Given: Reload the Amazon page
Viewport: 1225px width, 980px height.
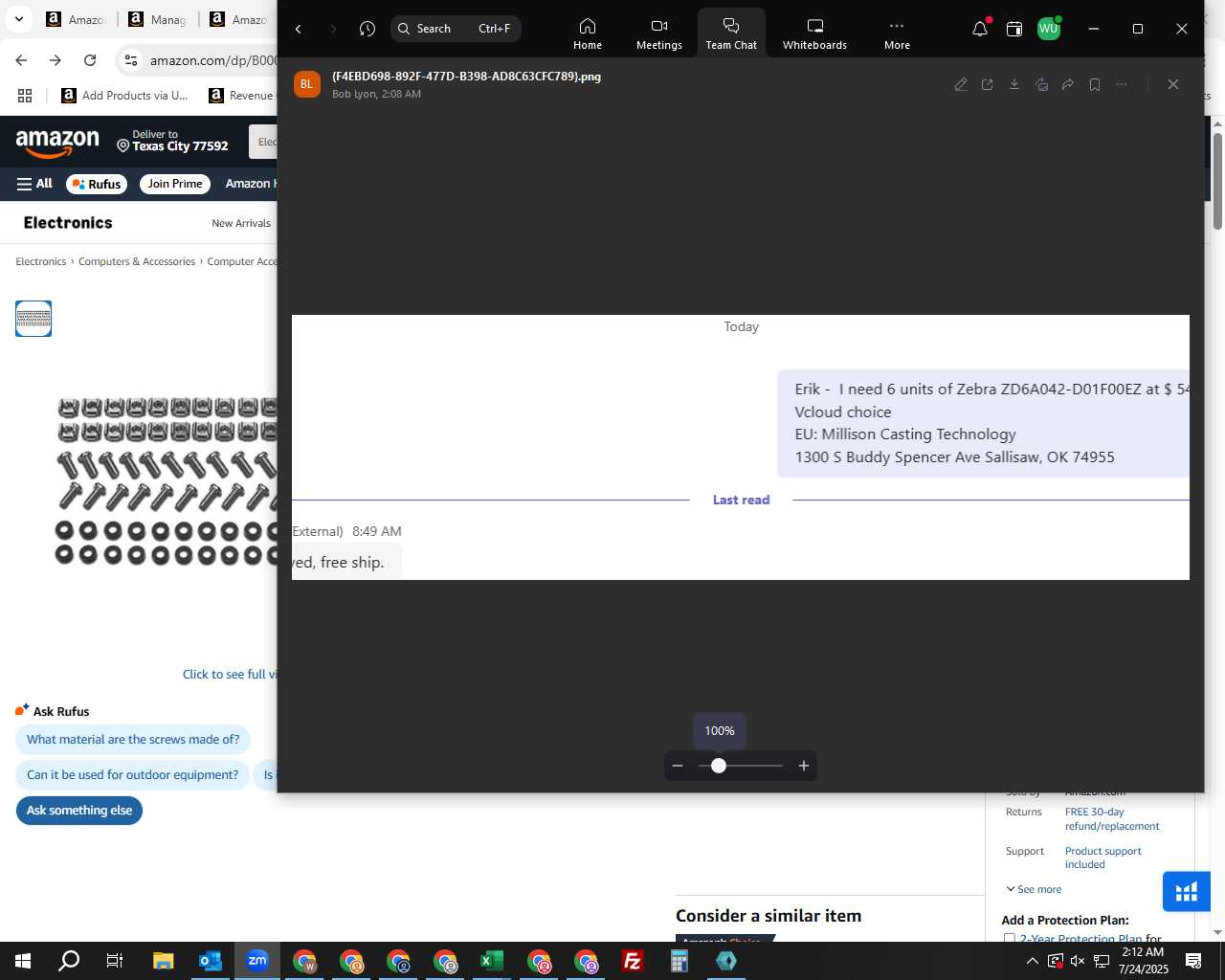Looking at the screenshot, I should [90, 60].
